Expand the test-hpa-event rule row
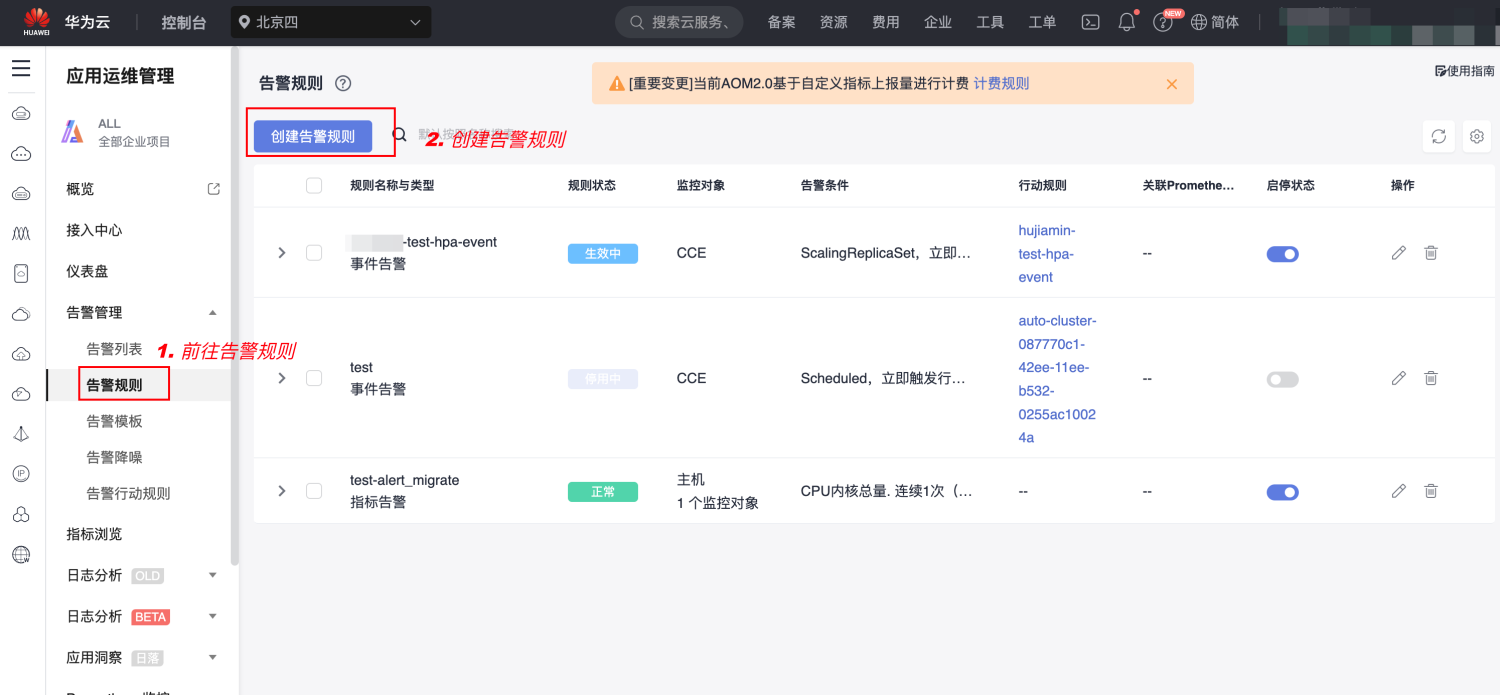This screenshot has width=1500, height=695. (x=282, y=253)
